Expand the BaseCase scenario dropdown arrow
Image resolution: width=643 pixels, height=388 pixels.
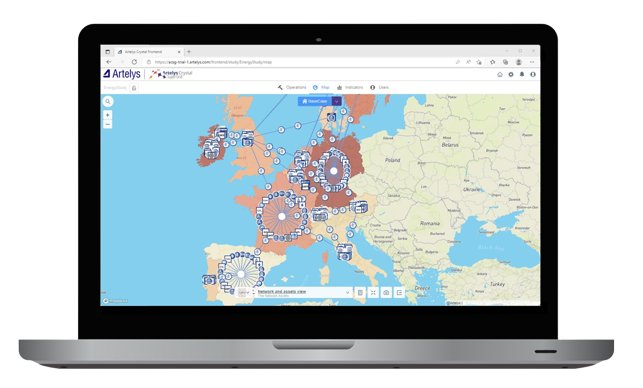pyautogui.click(x=336, y=101)
